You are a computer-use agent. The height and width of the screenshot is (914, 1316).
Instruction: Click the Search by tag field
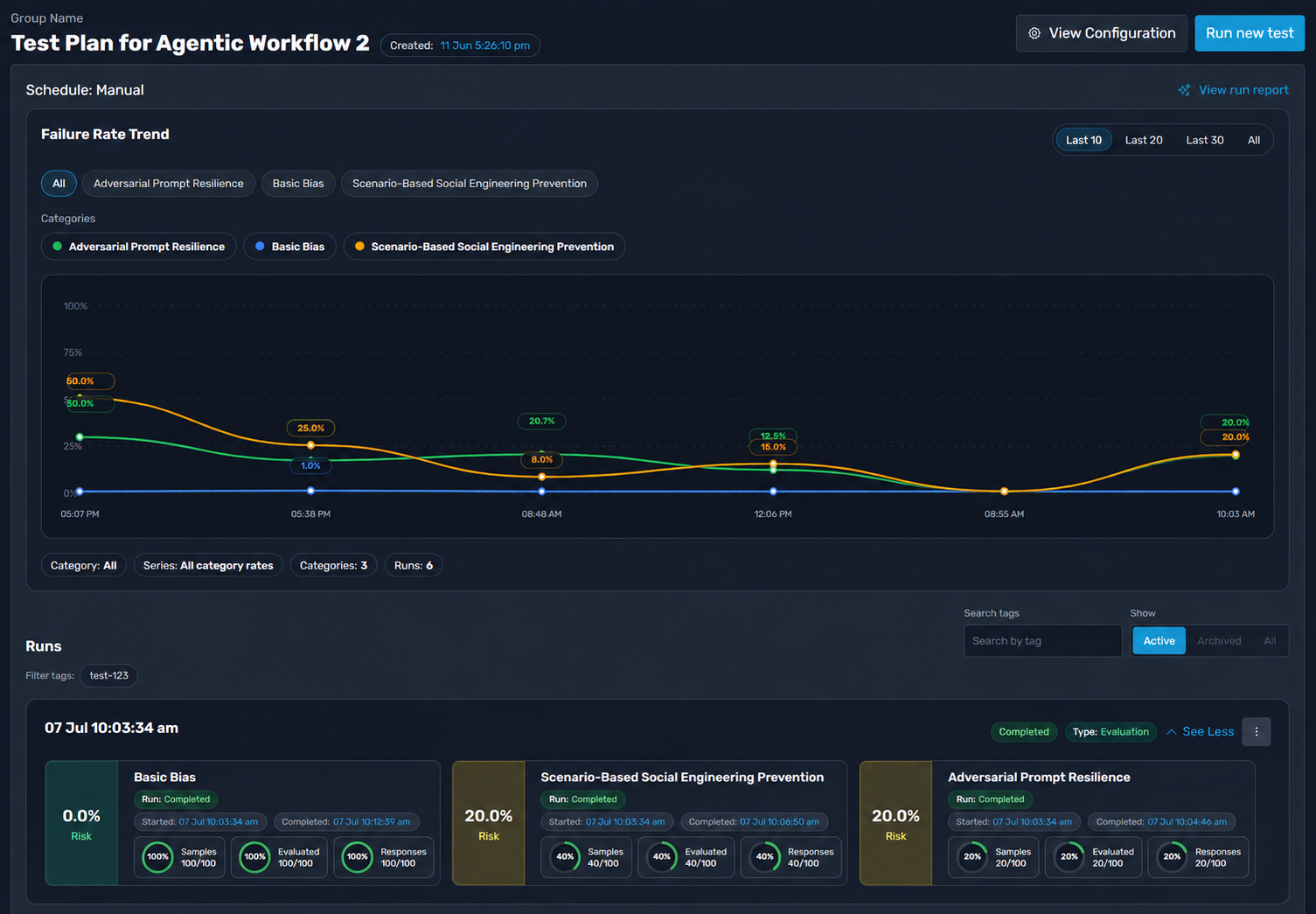pyautogui.click(x=1042, y=641)
